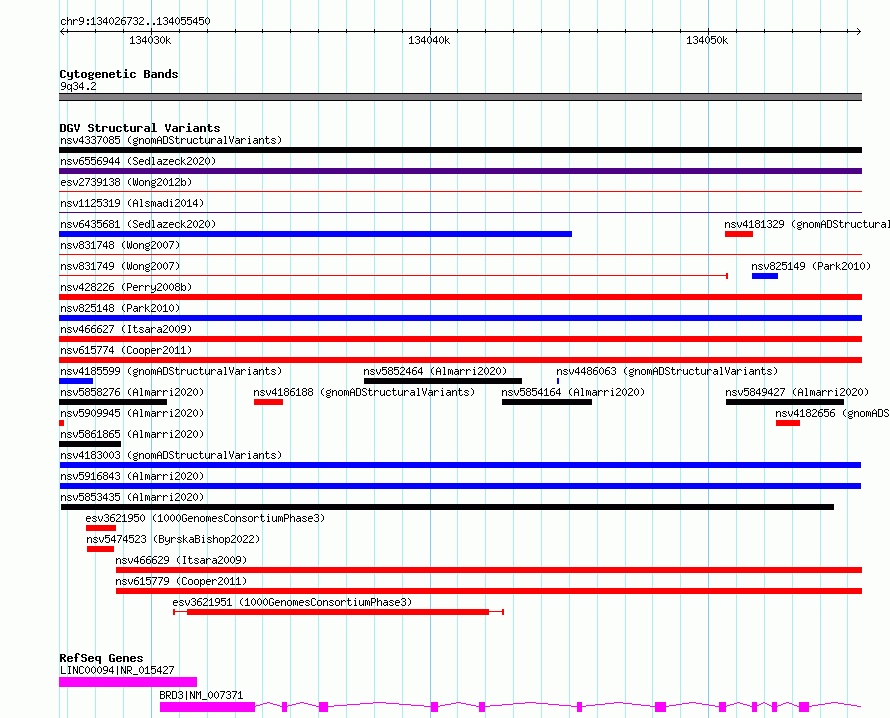The image size is (890, 718).
Task: Click the 9q34.2 band label
Action: point(78,86)
